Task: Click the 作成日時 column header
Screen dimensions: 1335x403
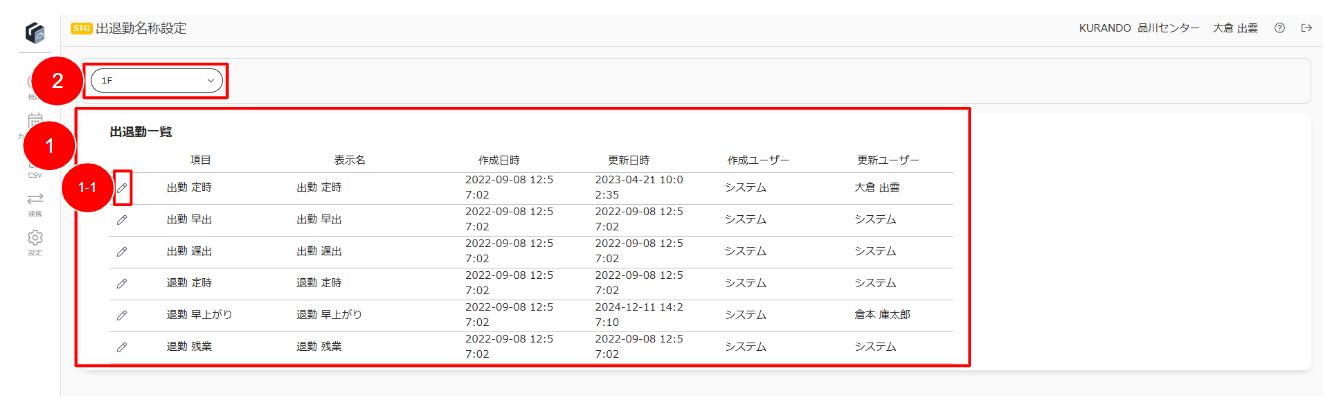Action: [x=499, y=160]
